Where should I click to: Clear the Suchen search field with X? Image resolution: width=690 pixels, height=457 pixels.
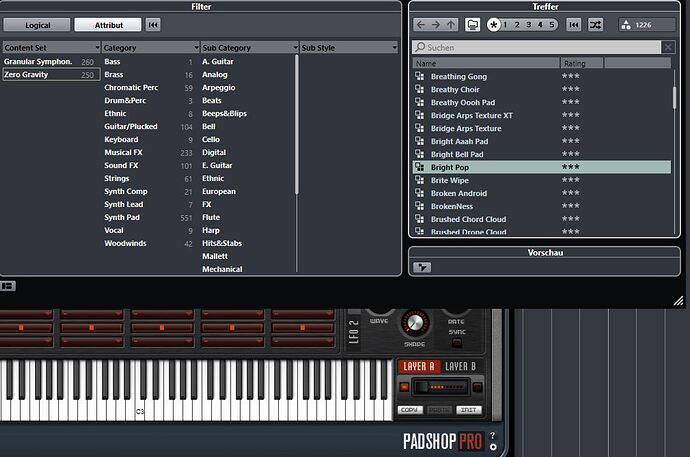click(668, 47)
